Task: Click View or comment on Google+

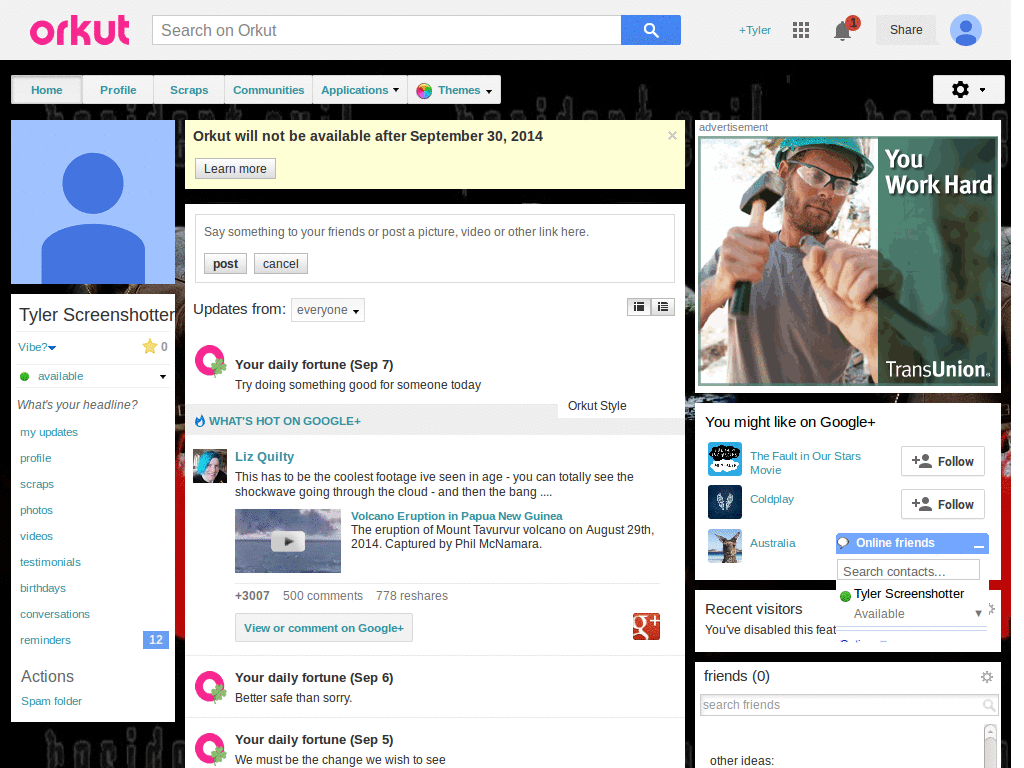Action: tap(324, 628)
